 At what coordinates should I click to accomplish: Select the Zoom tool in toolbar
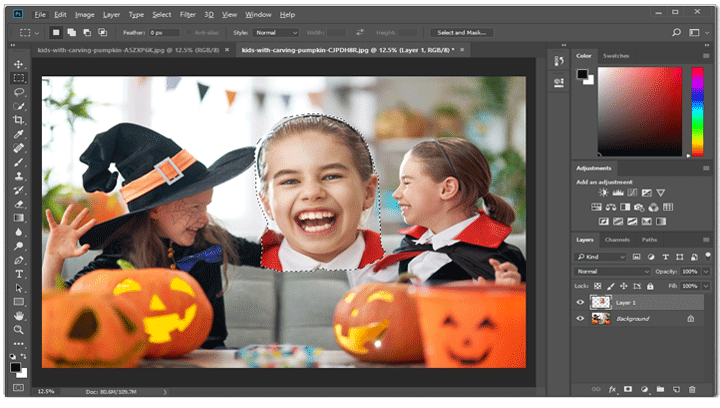pos(19,328)
